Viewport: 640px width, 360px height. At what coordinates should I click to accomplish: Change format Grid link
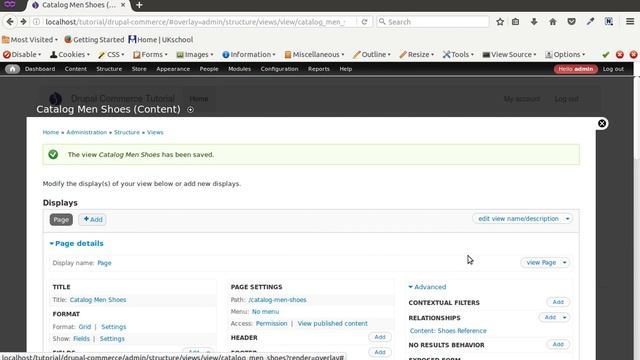[84, 327]
